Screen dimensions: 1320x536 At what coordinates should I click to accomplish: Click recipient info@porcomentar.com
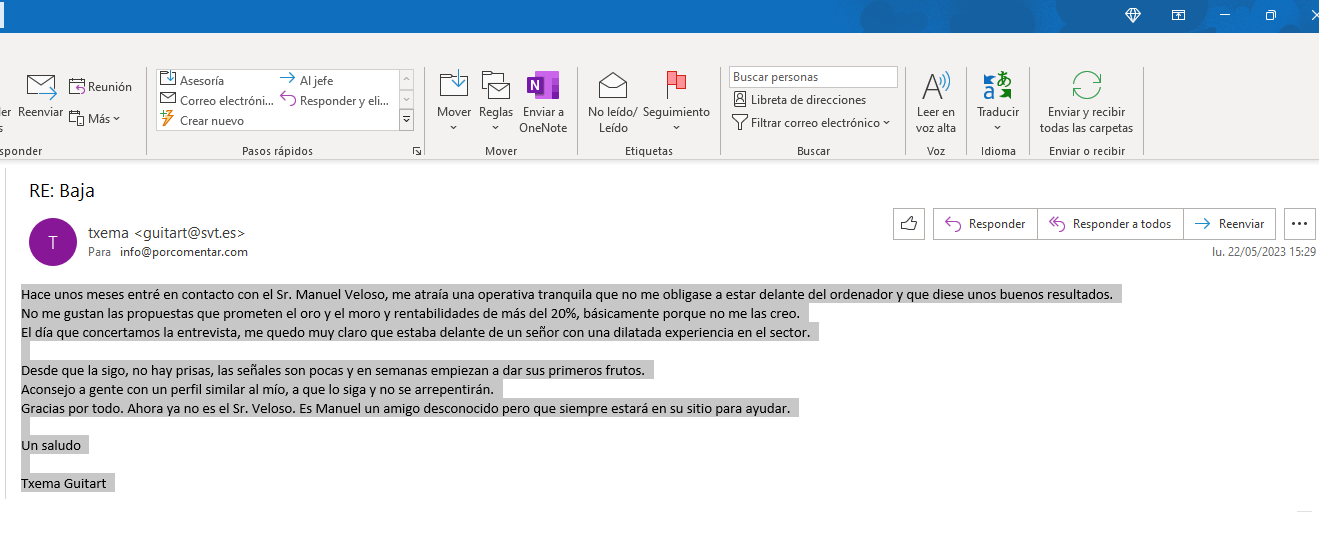pyautogui.click(x=184, y=252)
